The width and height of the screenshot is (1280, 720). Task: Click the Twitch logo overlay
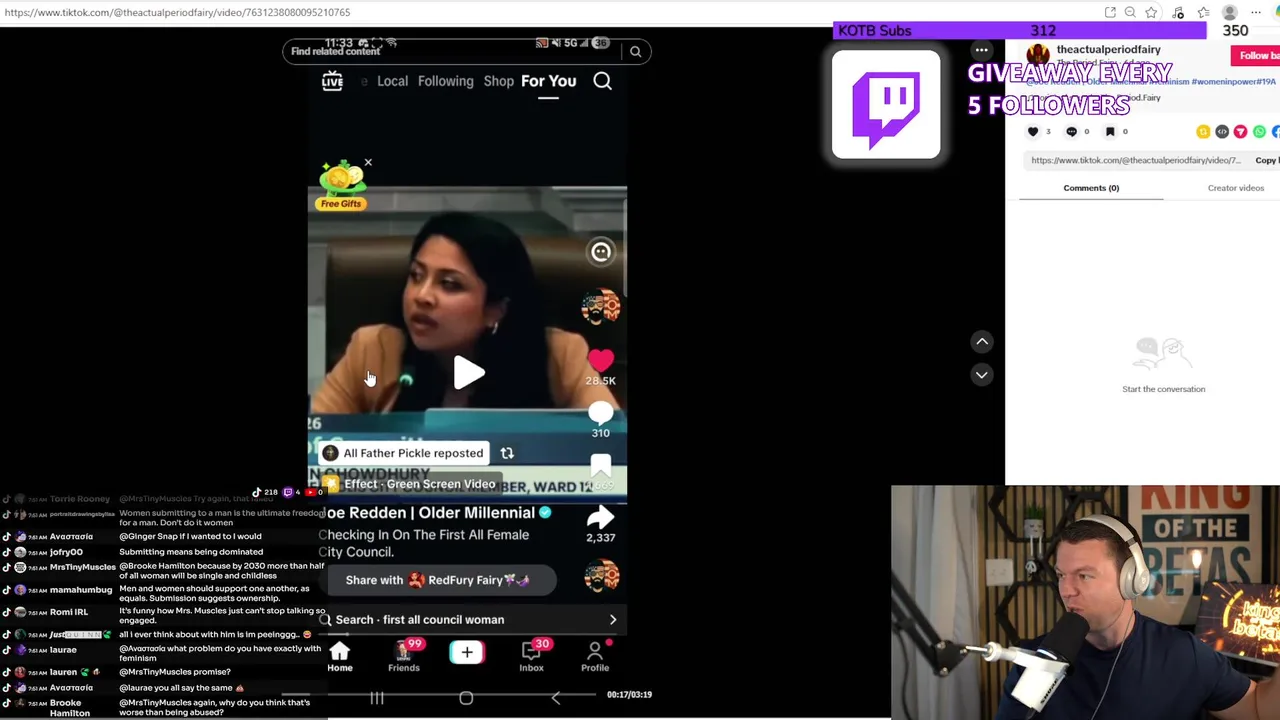coord(886,105)
